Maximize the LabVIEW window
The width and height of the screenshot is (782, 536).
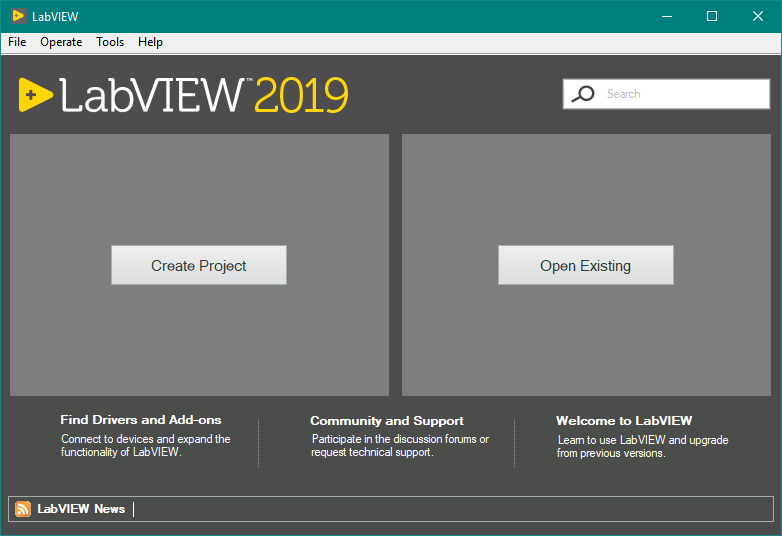coord(712,16)
